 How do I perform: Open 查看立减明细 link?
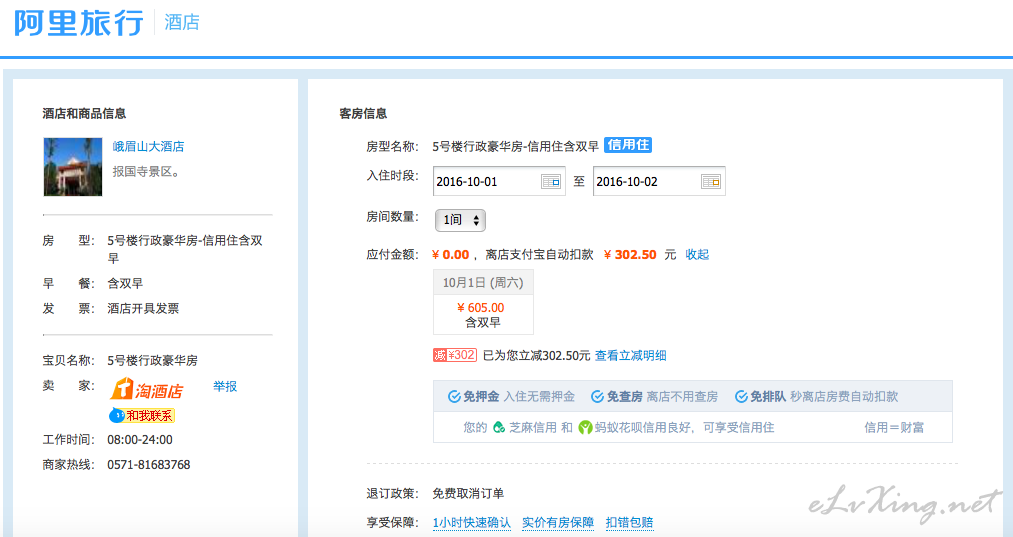coord(631,355)
